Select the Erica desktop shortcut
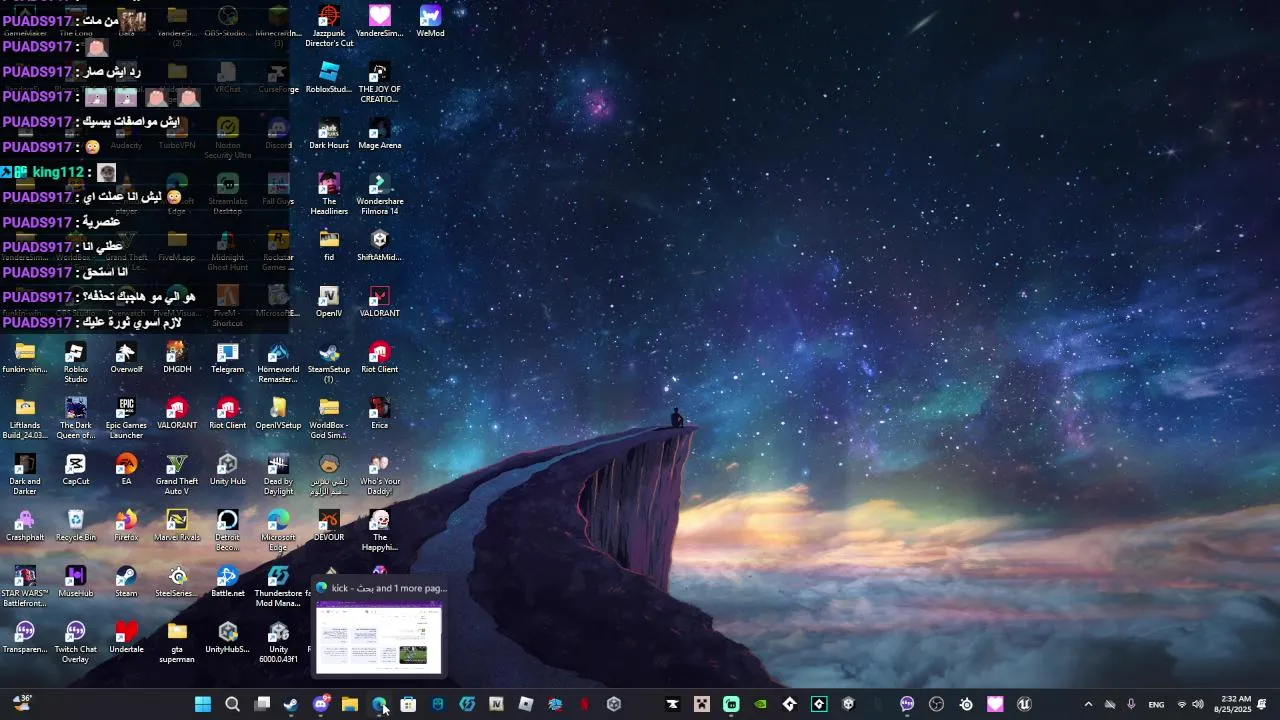Image resolution: width=1280 pixels, height=720 pixels. [x=379, y=414]
